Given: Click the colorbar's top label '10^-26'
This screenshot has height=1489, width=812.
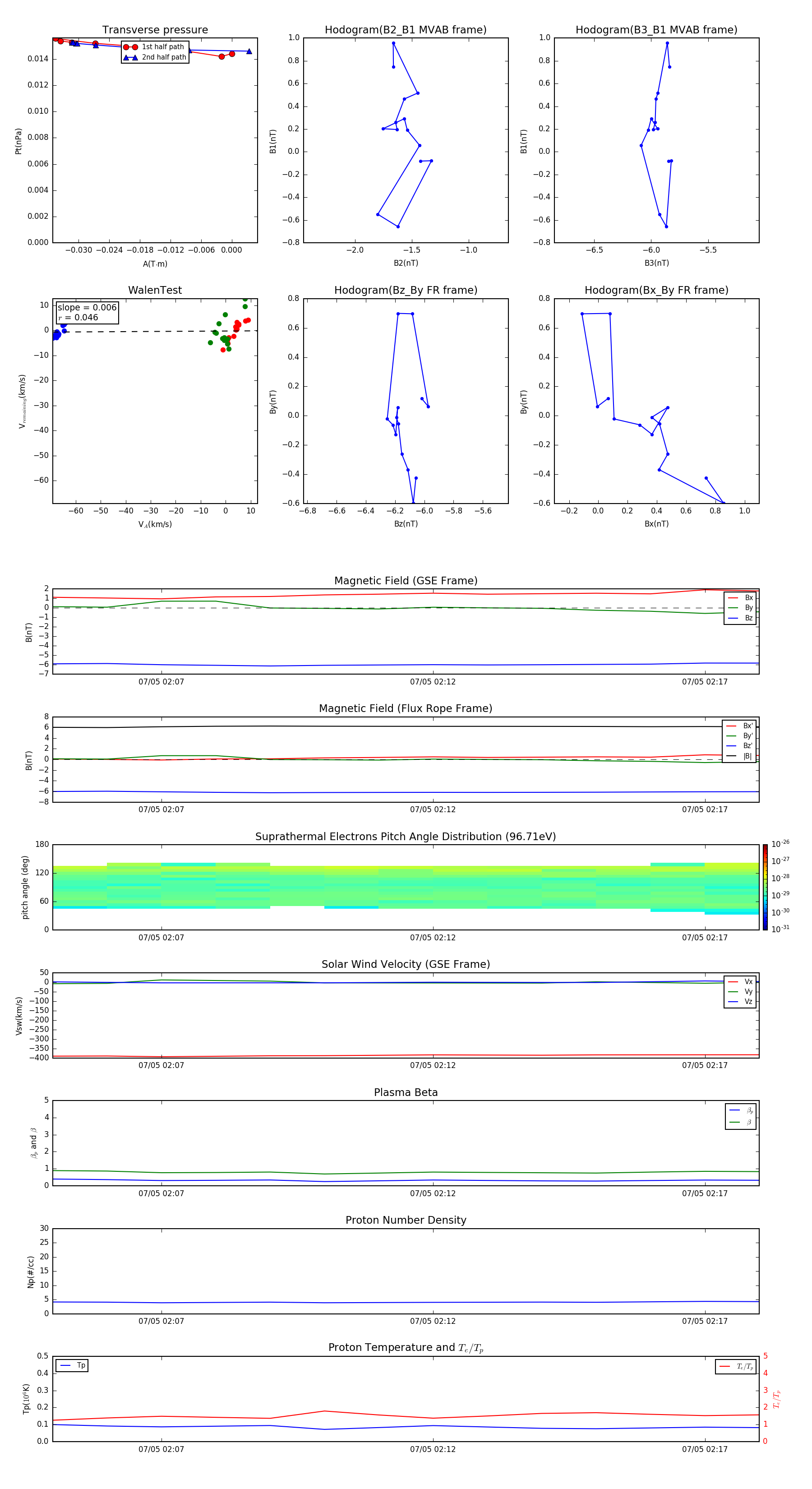Looking at the screenshot, I should 780,844.
